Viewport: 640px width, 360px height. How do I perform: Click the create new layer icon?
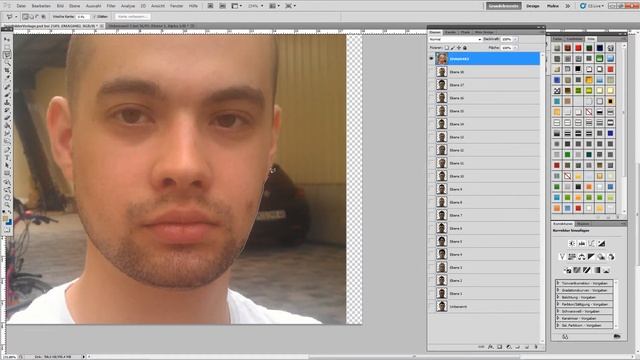[527, 347]
